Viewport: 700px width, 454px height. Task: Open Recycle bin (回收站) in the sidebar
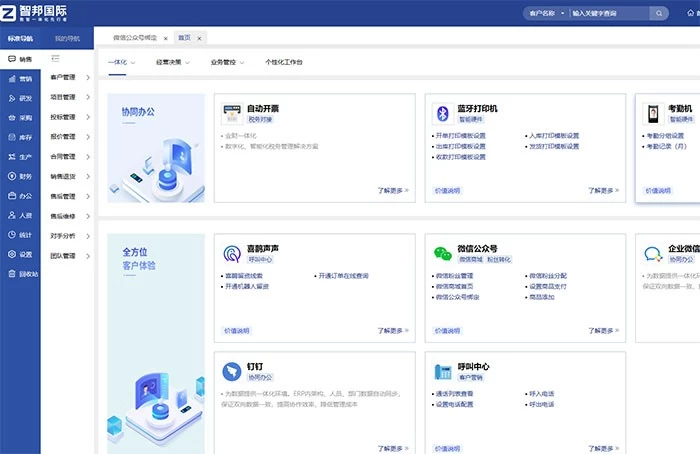pos(21,273)
